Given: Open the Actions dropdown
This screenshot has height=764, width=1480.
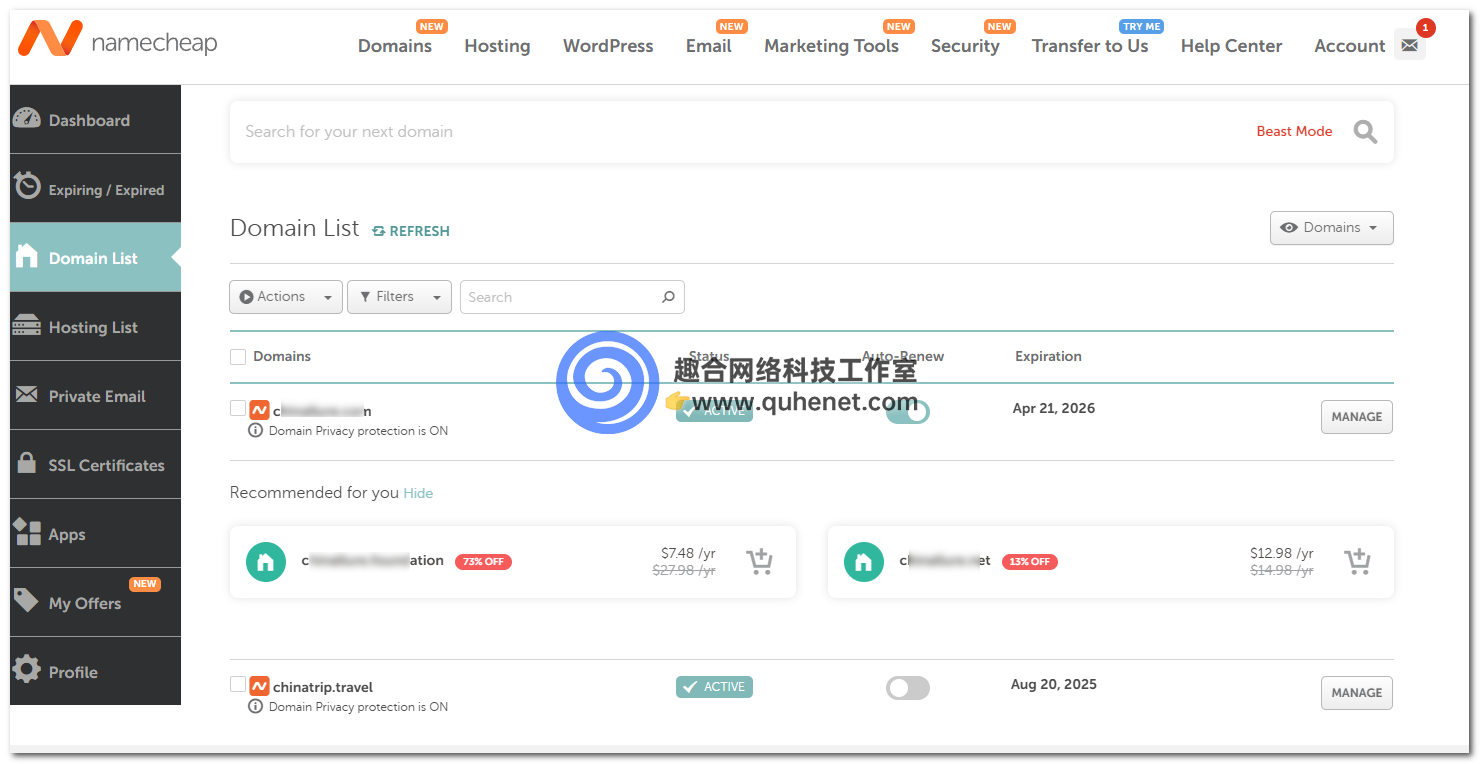Looking at the screenshot, I should click(x=286, y=297).
